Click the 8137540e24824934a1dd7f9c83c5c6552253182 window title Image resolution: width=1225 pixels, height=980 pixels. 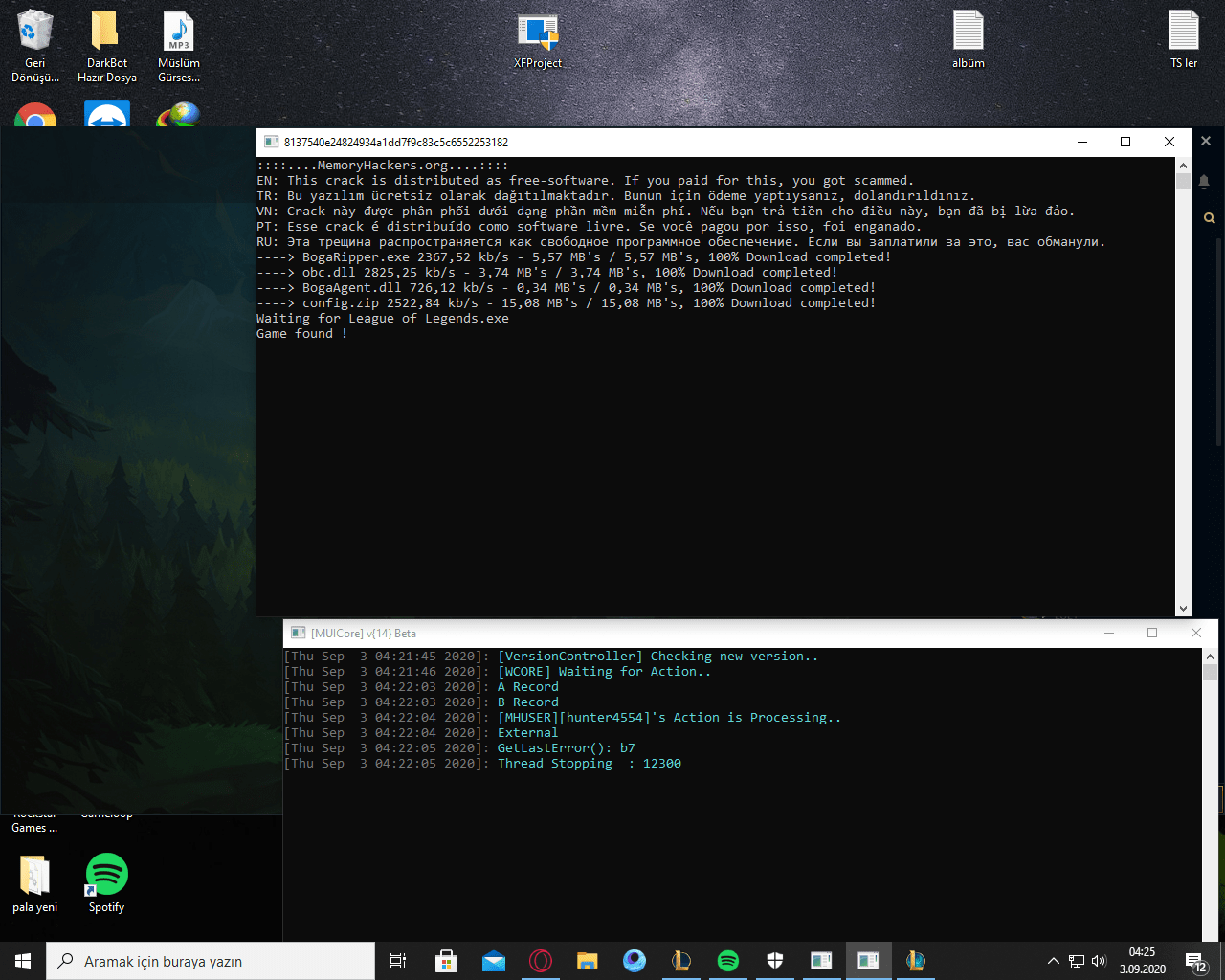396,143
